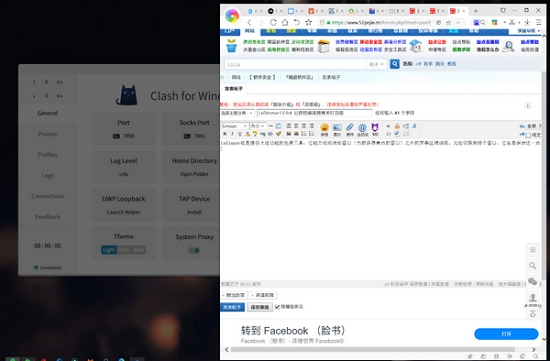Select the Light theme in Clash
The height and width of the screenshot is (361, 550).
108,250
